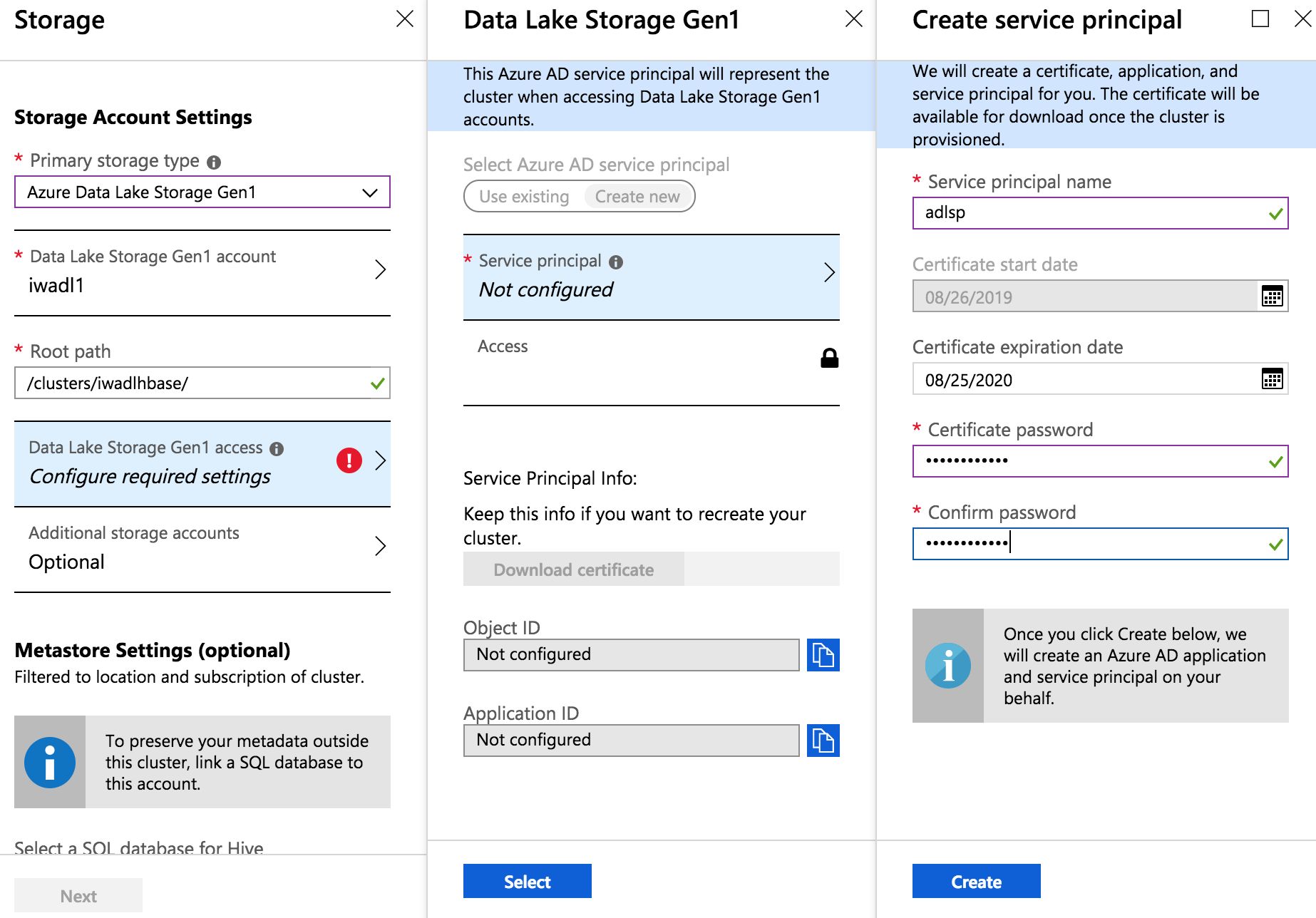Open the Primary storage type dropdown
1316x918 pixels.
[202, 192]
